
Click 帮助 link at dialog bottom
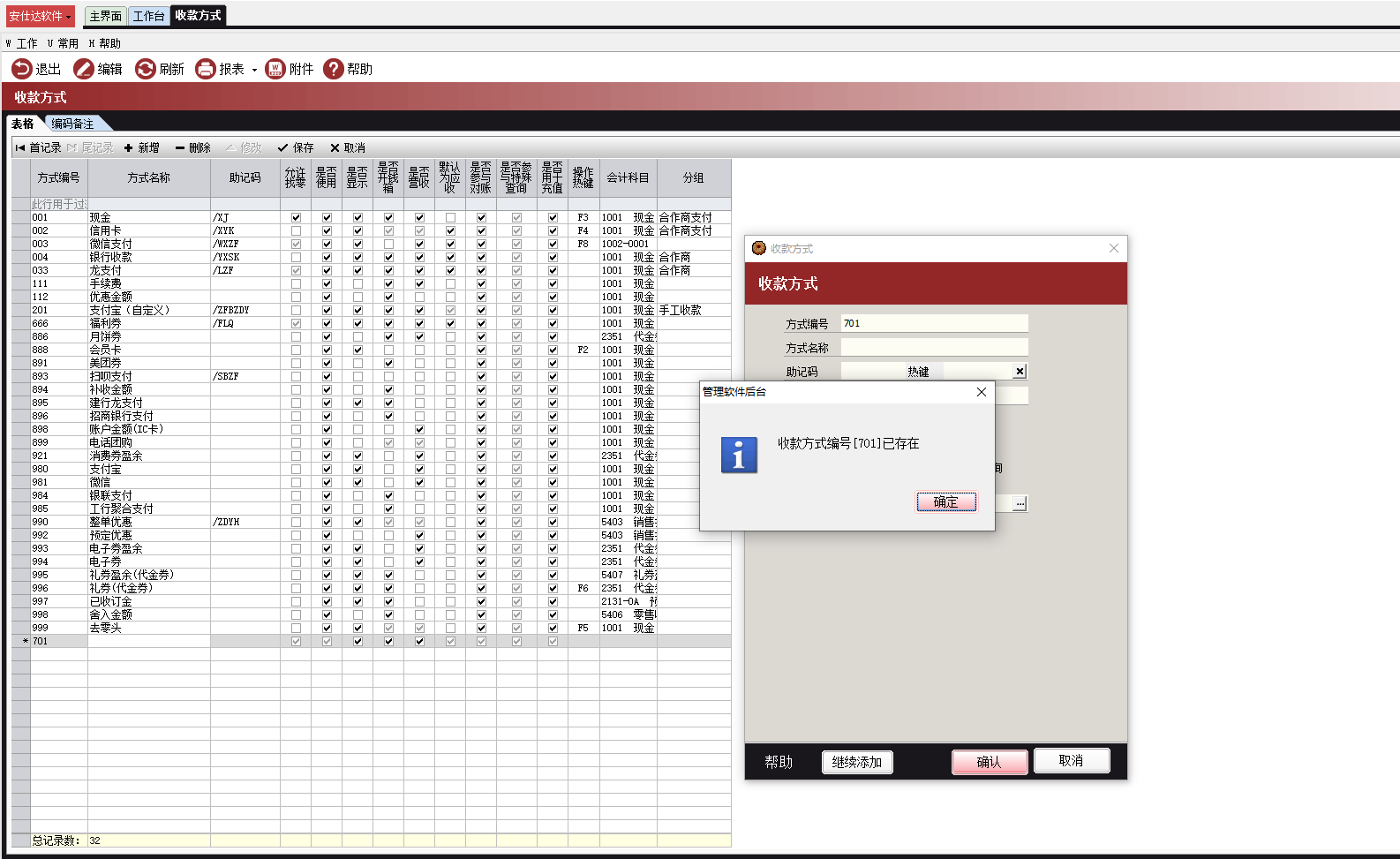pyautogui.click(x=779, y=762)
